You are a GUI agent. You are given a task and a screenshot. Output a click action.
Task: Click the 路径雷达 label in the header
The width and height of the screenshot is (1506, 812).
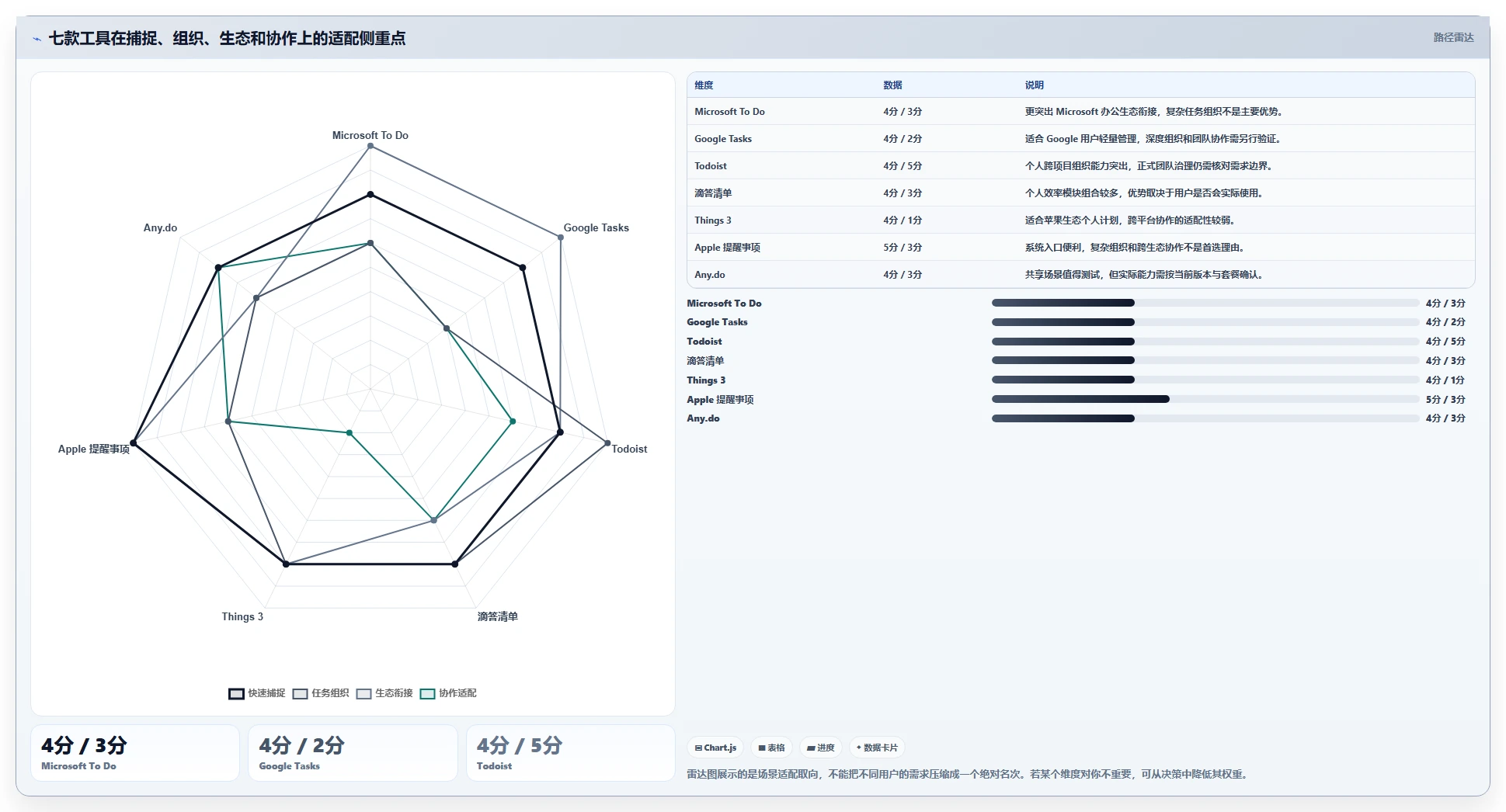(x=1453, y=37)
